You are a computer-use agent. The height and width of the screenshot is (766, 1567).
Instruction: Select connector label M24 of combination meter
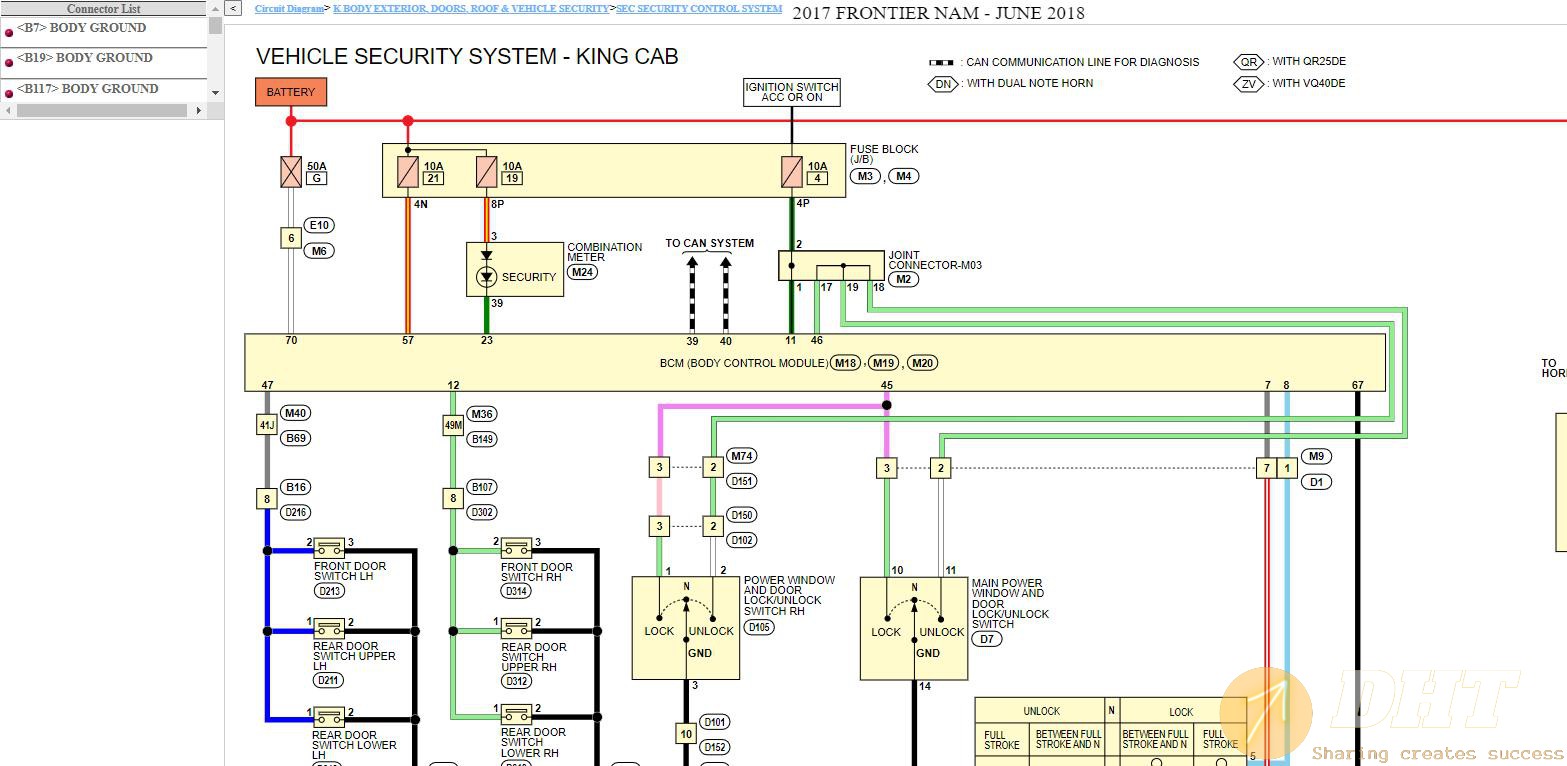[x=582, y=272]
